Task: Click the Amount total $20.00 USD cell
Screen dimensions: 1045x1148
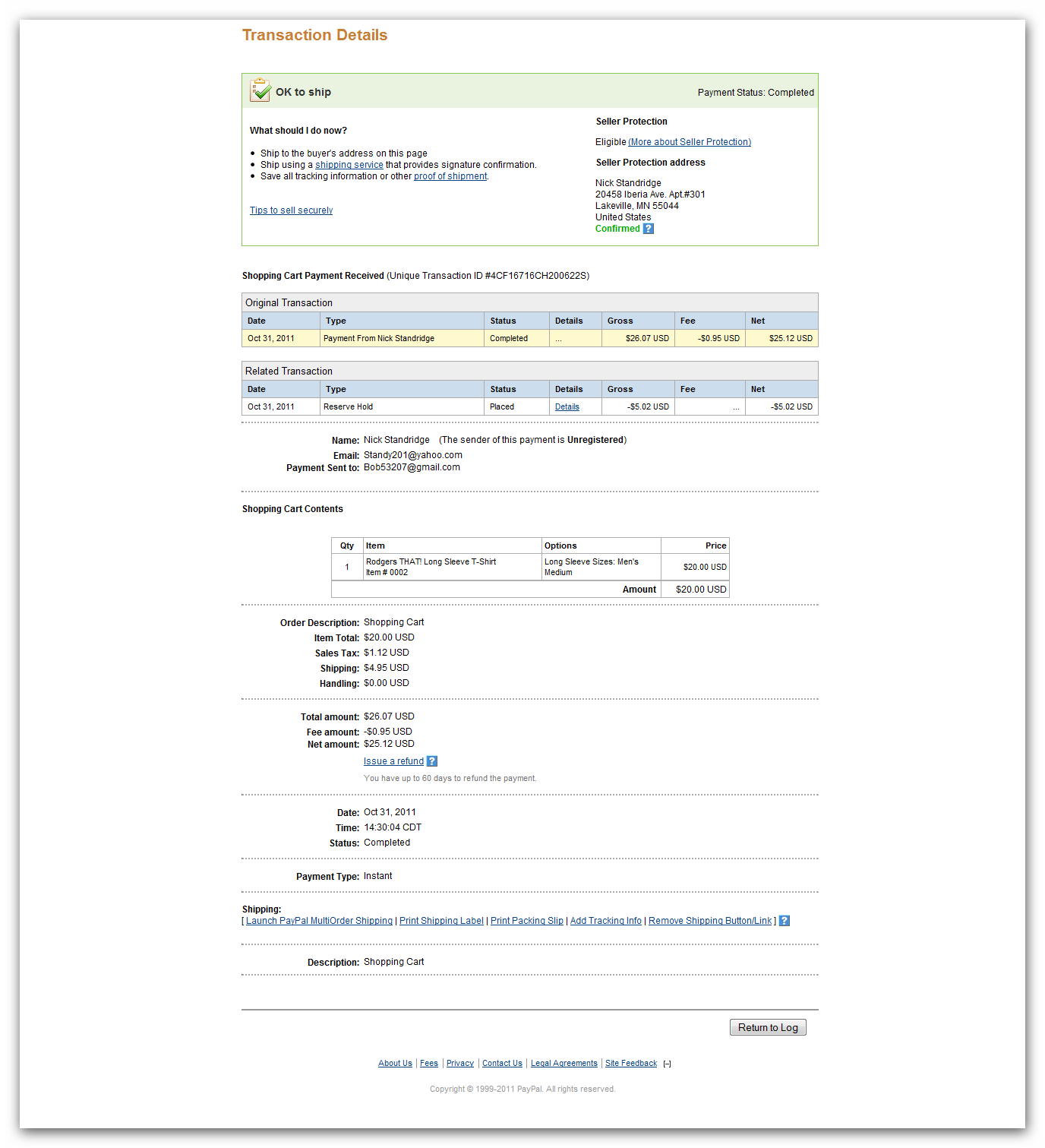Action: click(x=696, y=590)
